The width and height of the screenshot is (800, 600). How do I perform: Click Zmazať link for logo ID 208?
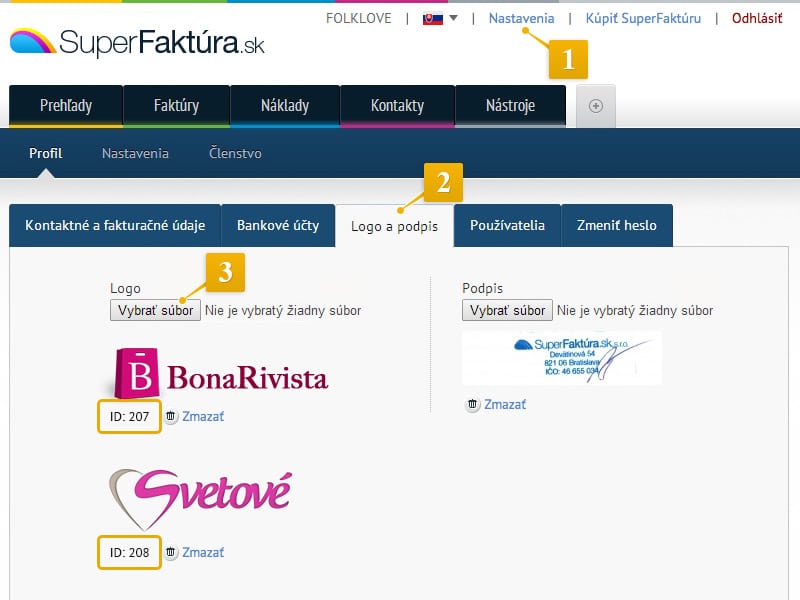click(x=203, y=552)
